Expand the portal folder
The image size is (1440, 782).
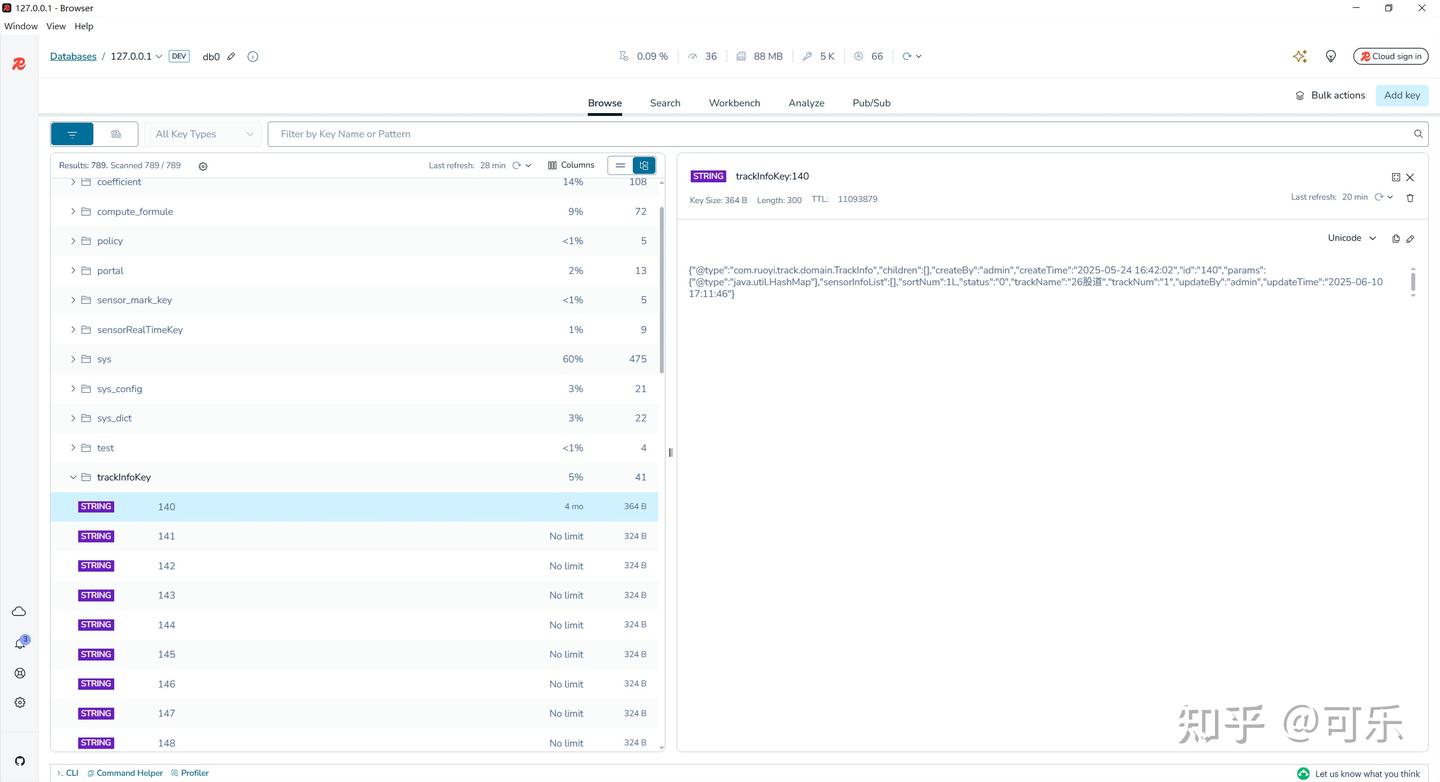(73, 271)
